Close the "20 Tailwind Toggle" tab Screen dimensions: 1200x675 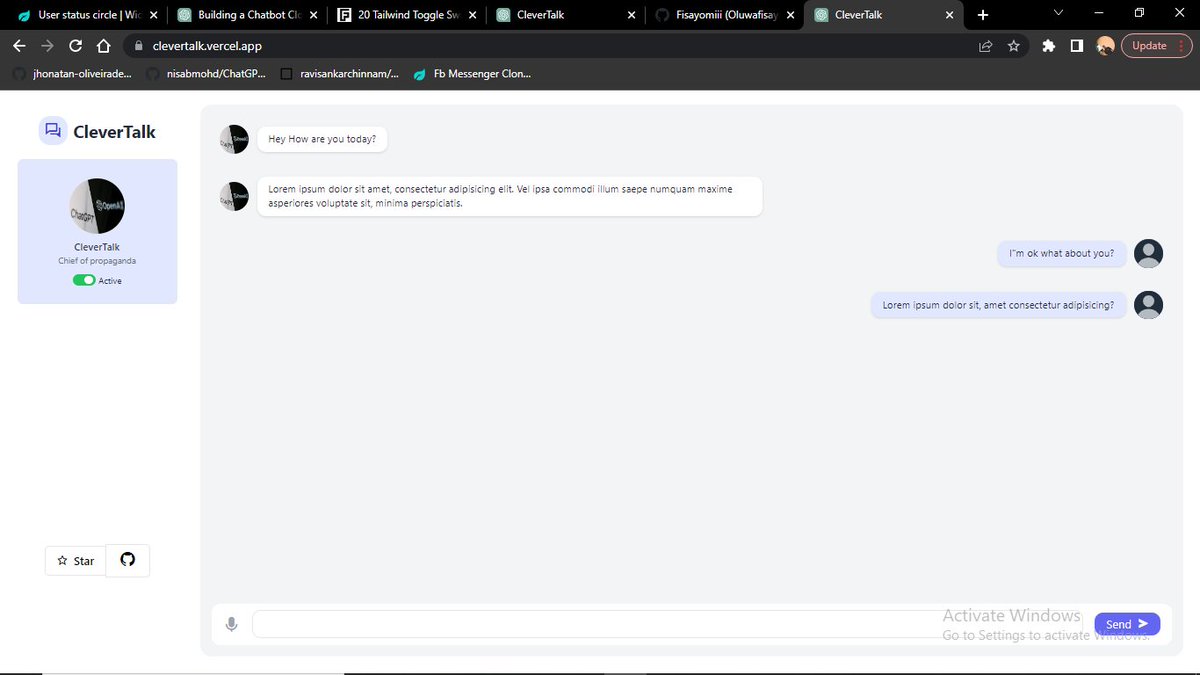pyautogui.click(x=473, y=15)
